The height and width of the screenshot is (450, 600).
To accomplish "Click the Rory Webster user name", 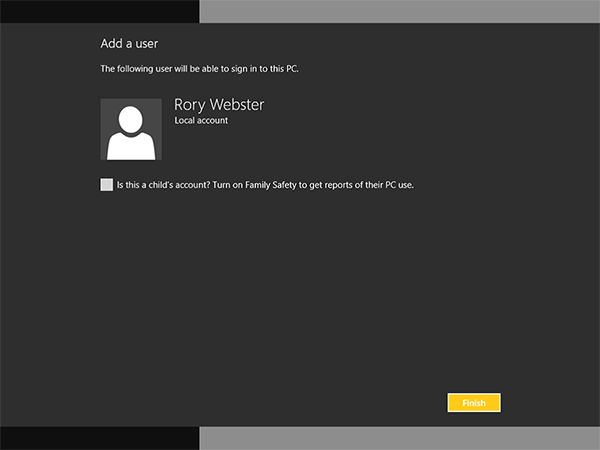I will coord(219,105).
